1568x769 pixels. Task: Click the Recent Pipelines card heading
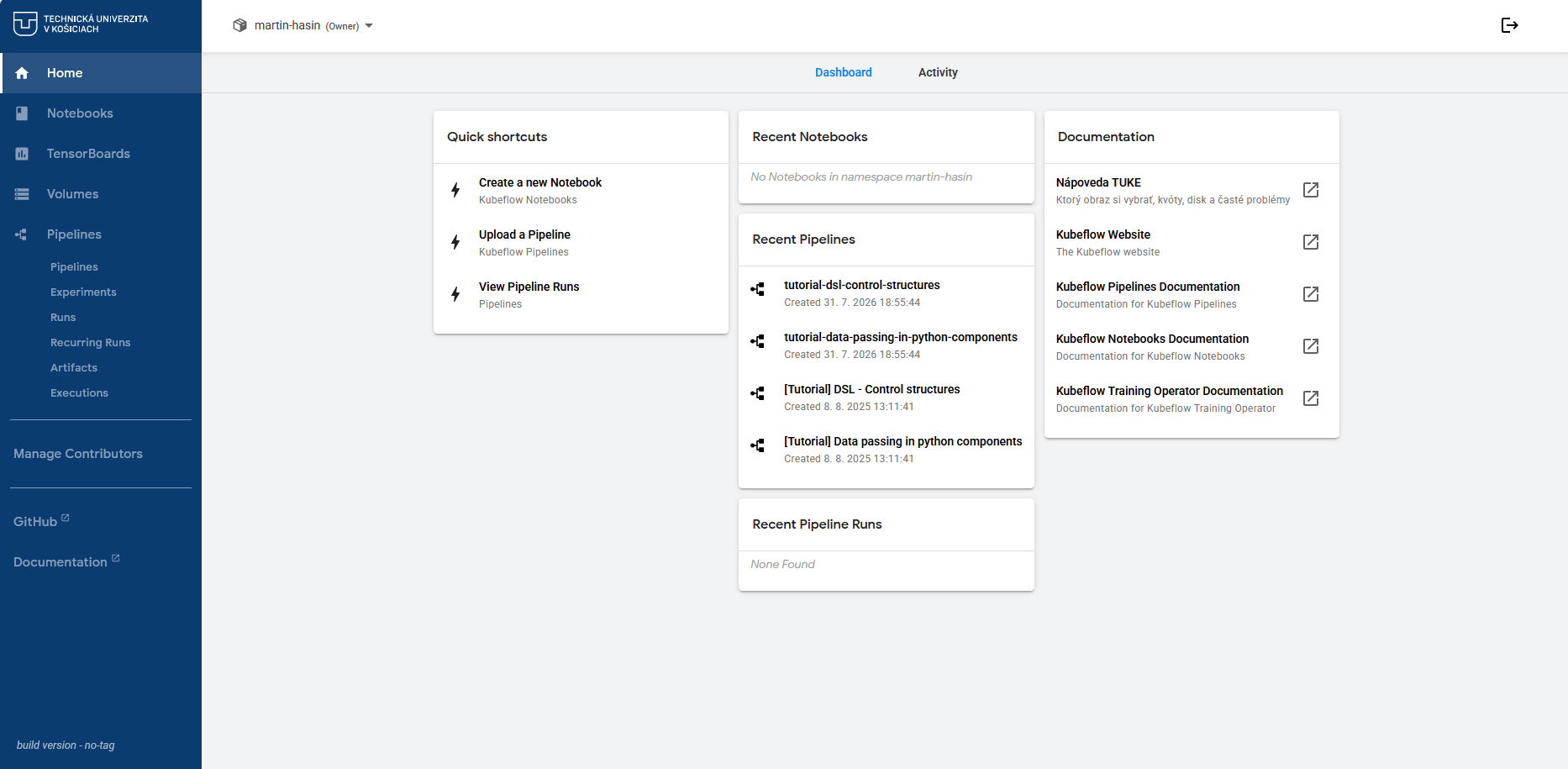point(803,240)
